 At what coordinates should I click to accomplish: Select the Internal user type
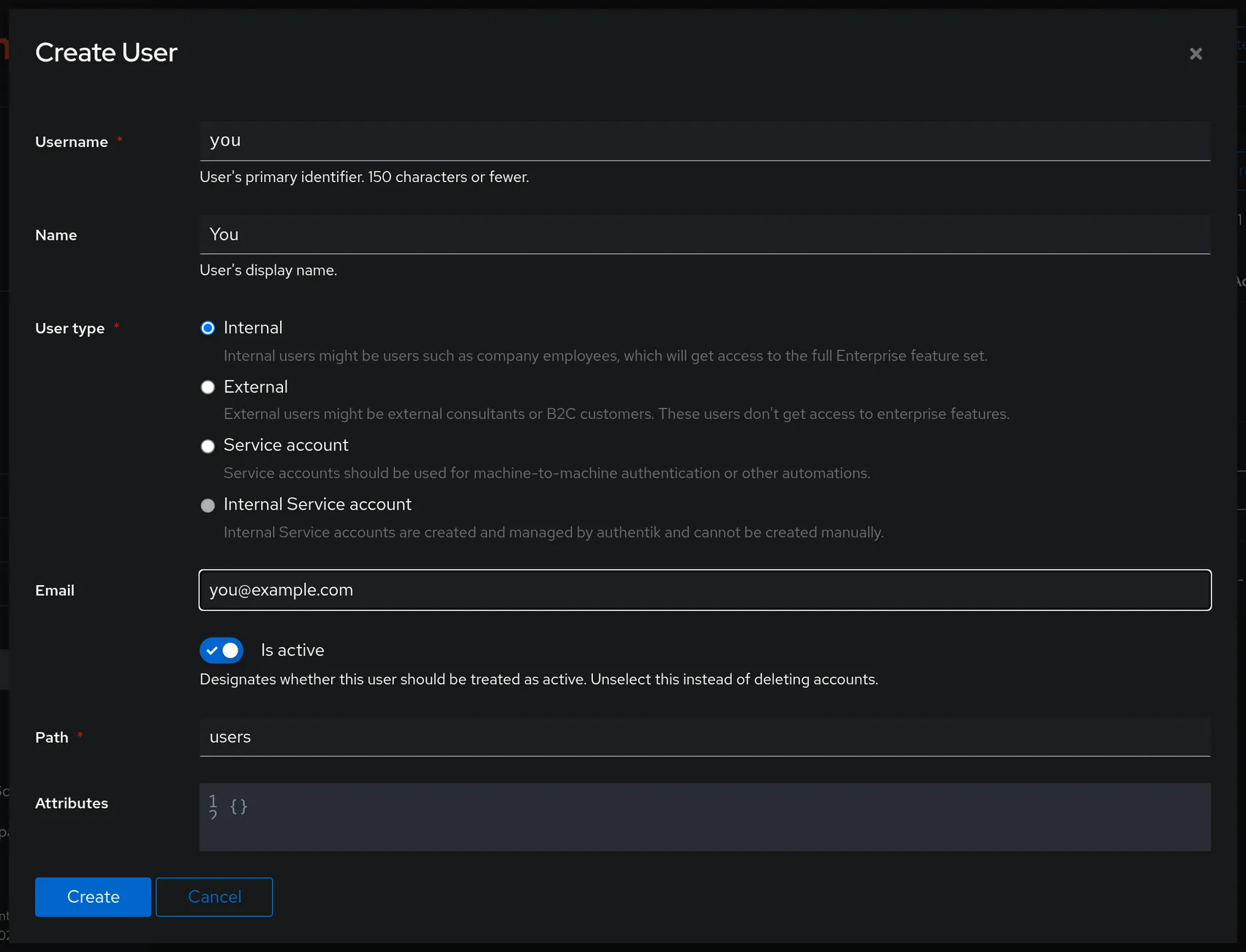(x=208, y=328)
